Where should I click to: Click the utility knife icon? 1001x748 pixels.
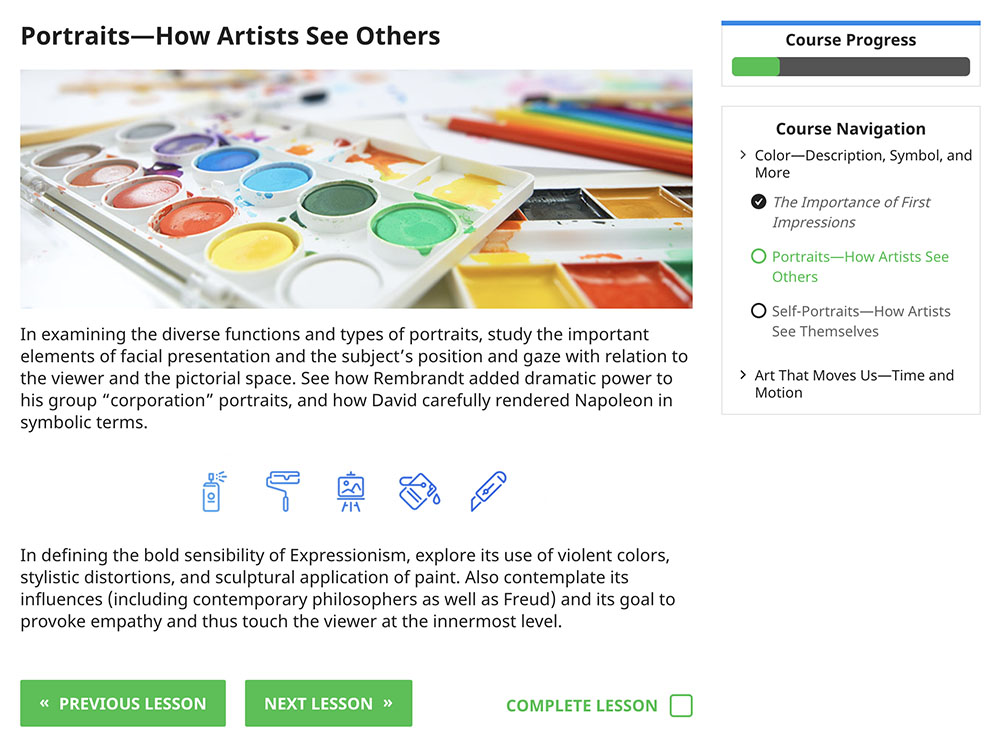(x=488, y=491)
